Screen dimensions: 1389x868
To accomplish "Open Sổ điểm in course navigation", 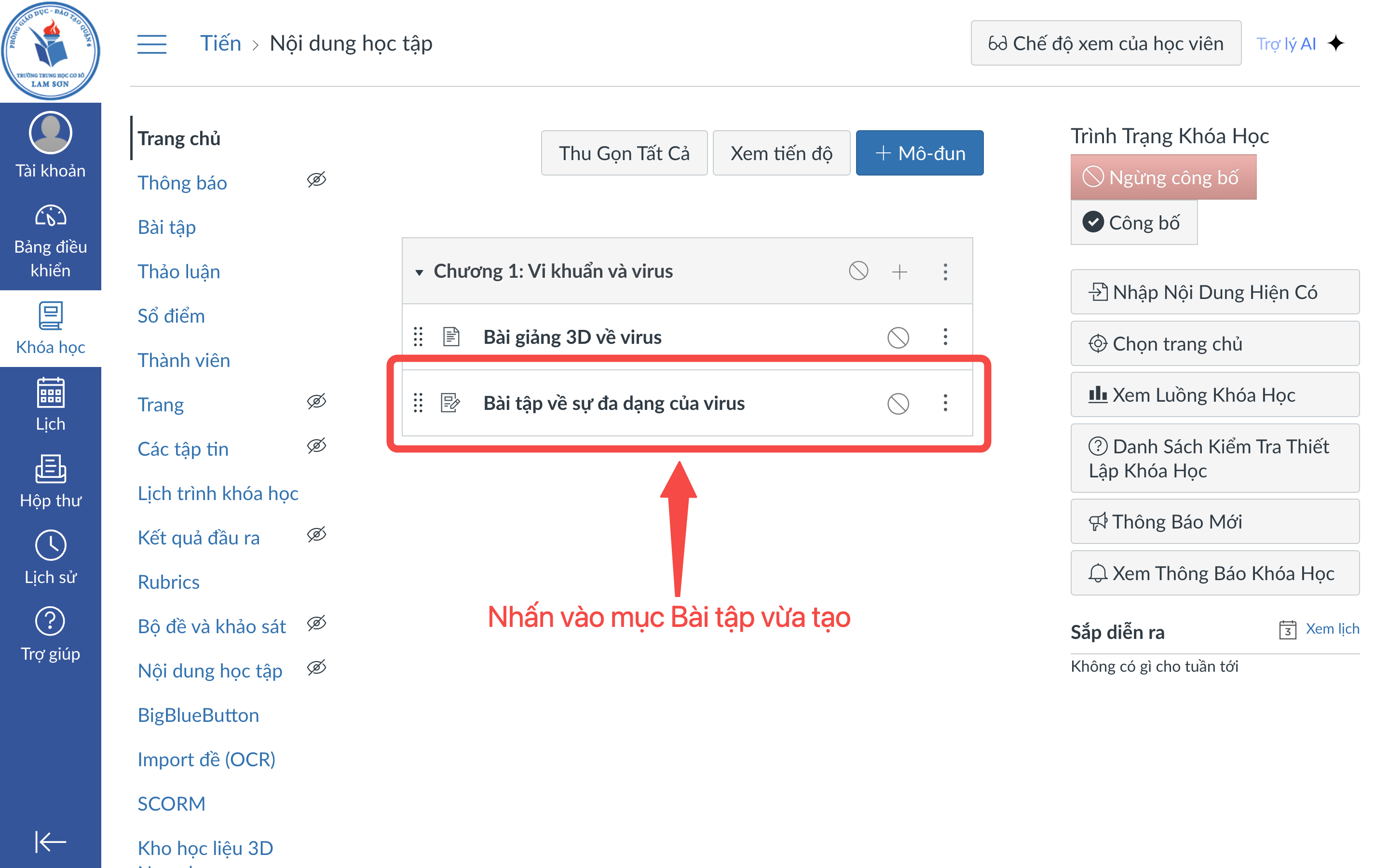I will [171, 316].
